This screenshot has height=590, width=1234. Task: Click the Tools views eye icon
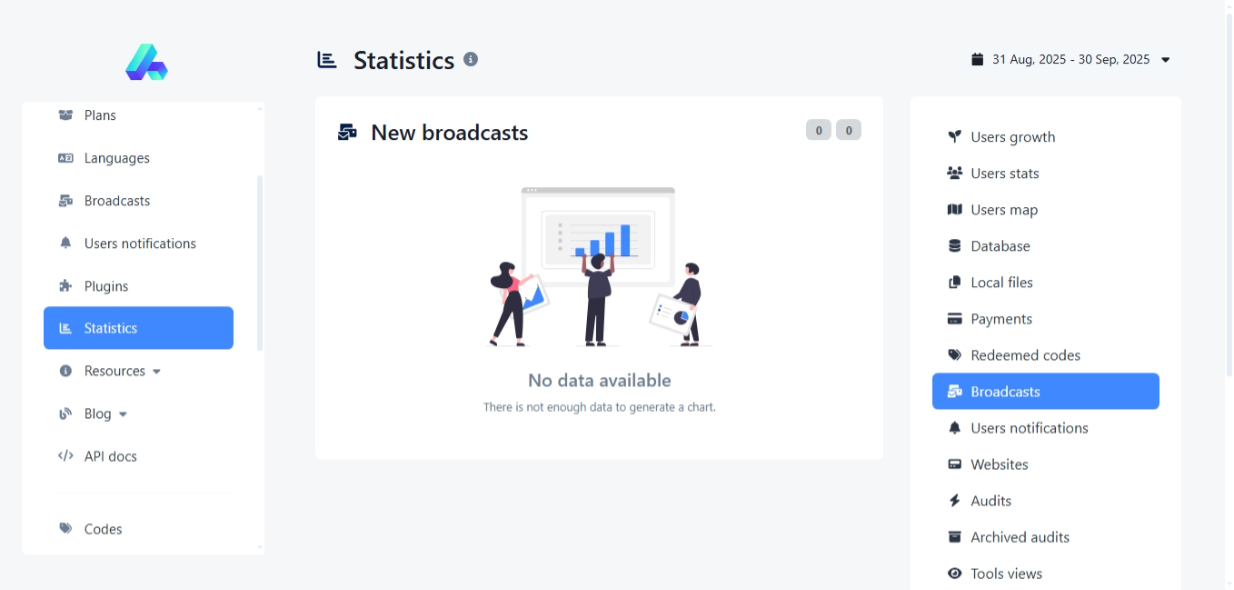click(x=954, y=574)
